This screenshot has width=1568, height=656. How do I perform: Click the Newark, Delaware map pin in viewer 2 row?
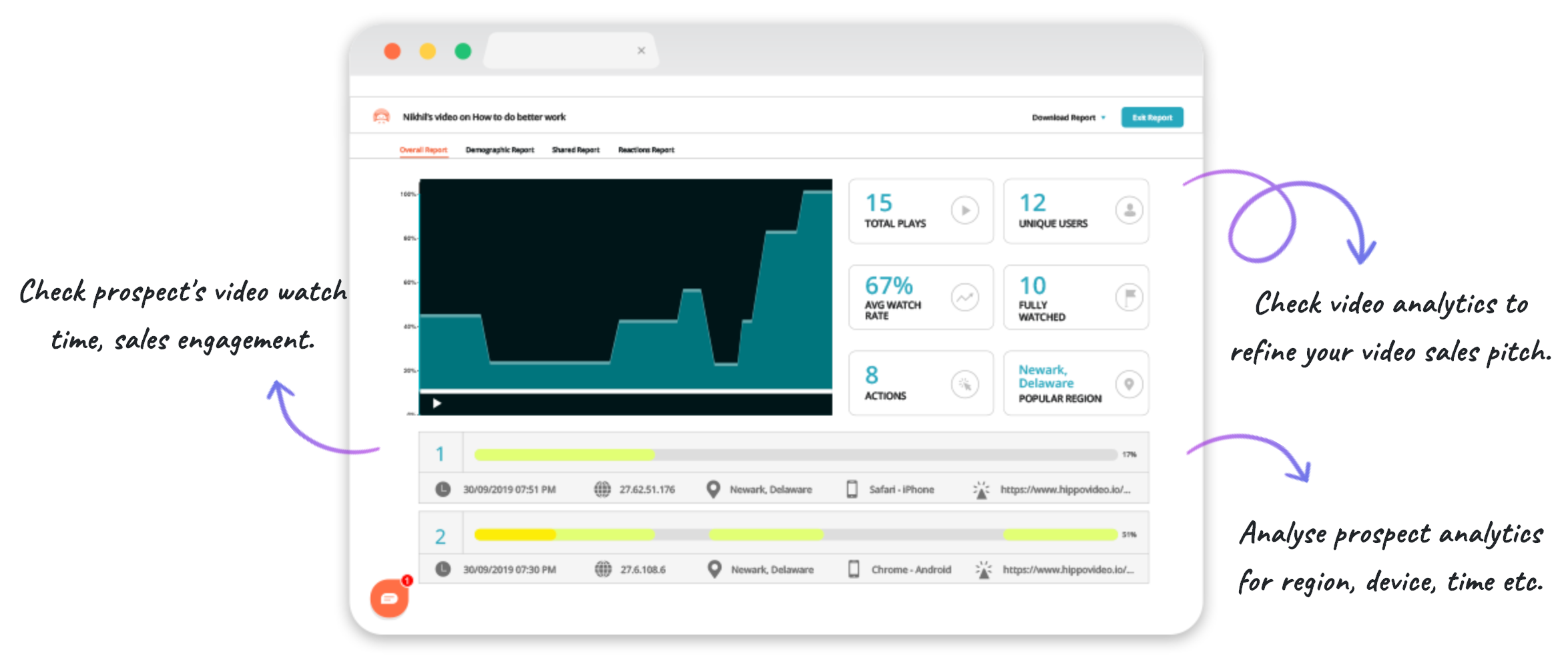coord(712,568)
